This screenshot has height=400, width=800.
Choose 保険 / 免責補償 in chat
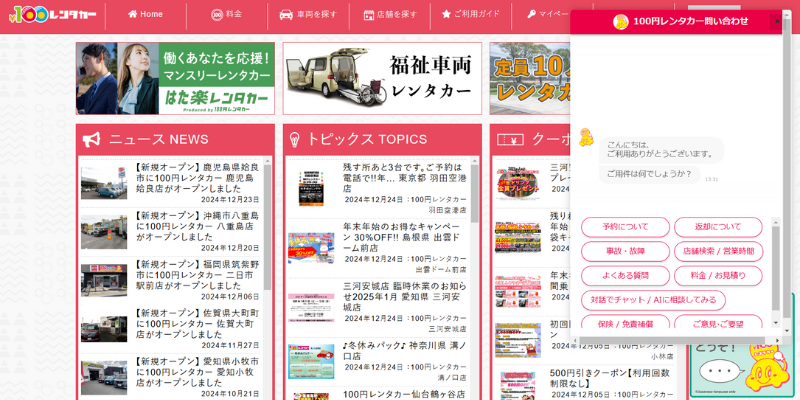[x=625, y=322]
